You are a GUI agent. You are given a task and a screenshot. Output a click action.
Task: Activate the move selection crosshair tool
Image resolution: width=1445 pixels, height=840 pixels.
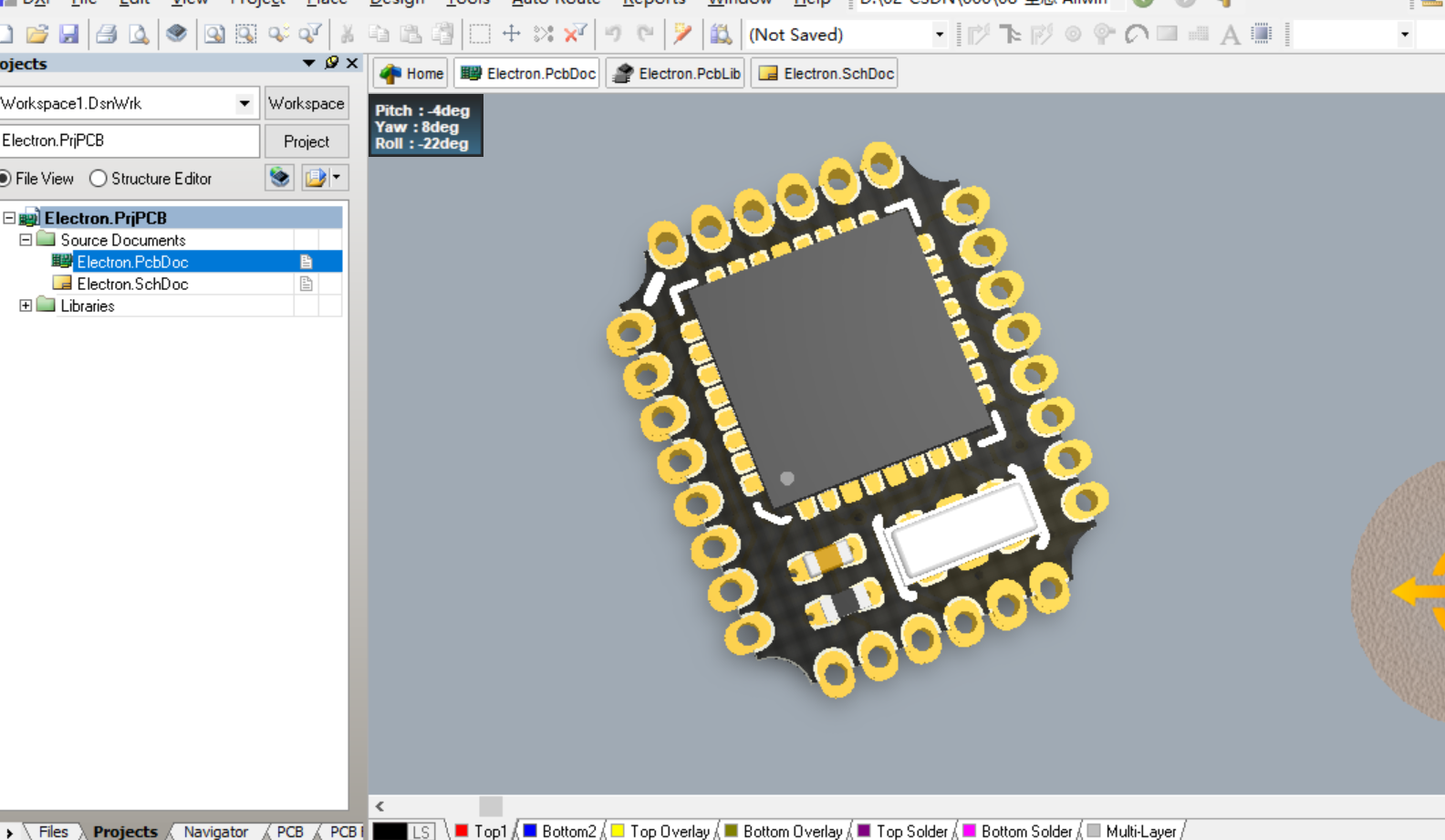pos(512,35)
